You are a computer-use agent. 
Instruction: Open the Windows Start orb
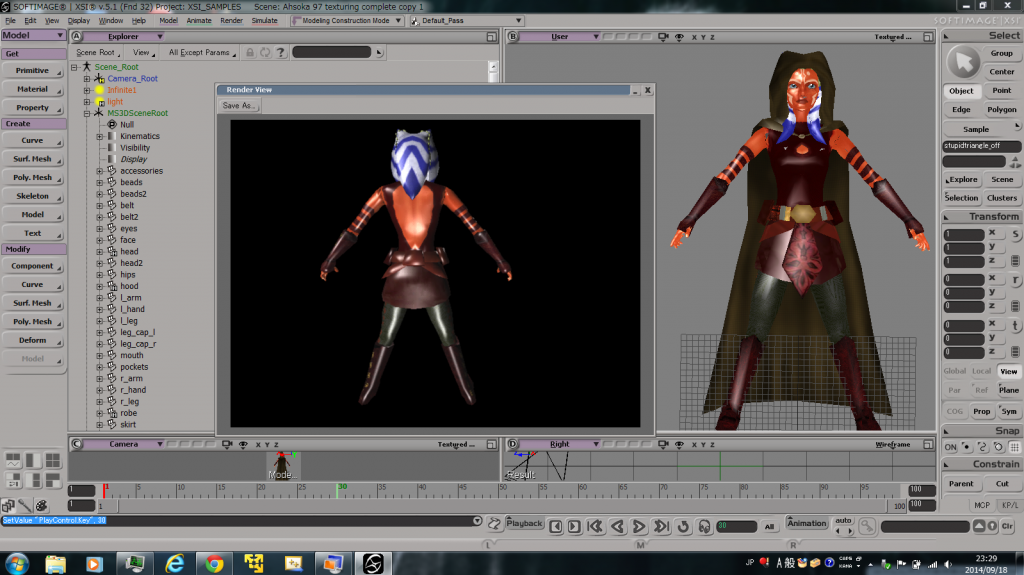tap(16, 563)
